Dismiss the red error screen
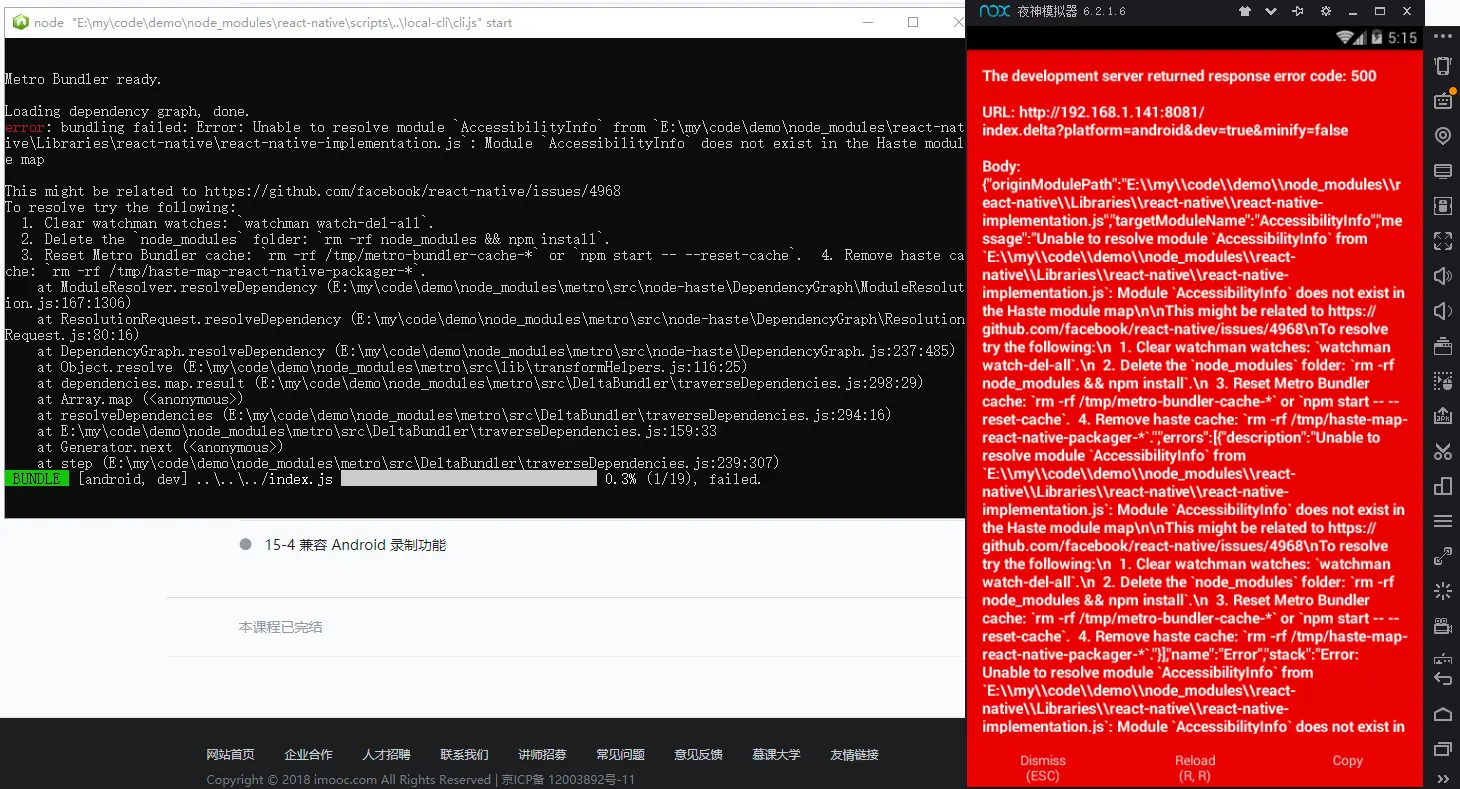The height and width of the screenshot is (789, 1460). click(x=1043, y=767)
